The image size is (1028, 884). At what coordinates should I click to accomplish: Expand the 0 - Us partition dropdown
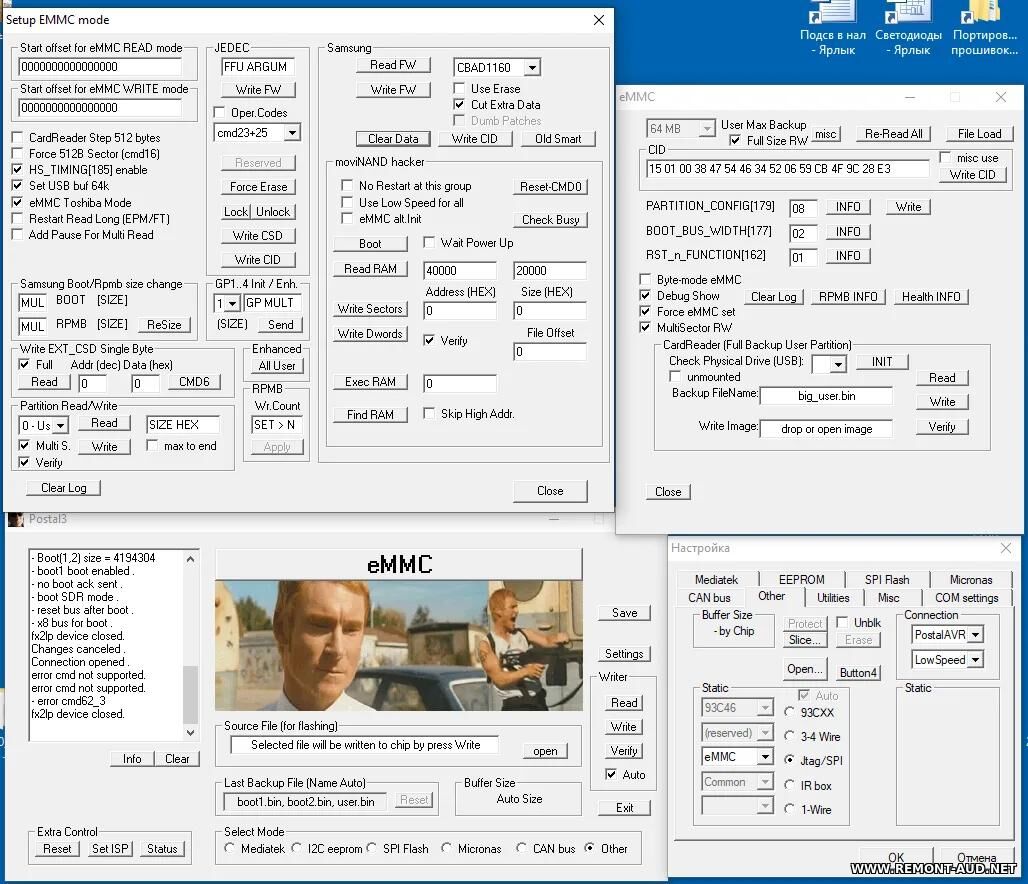60,426
